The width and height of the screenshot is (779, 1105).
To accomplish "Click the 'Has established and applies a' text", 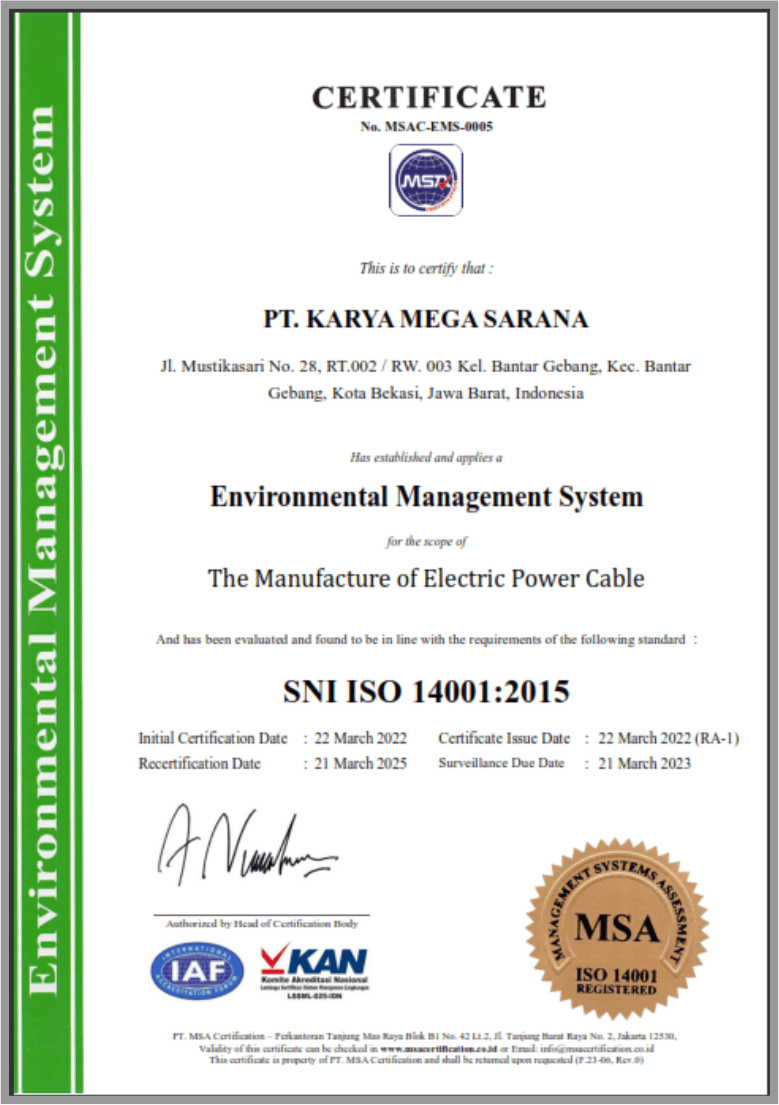I will coord(426,457).
